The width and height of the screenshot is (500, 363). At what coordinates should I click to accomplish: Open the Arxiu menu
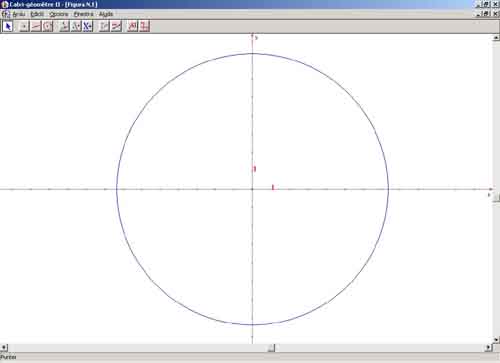click(19, 14)
